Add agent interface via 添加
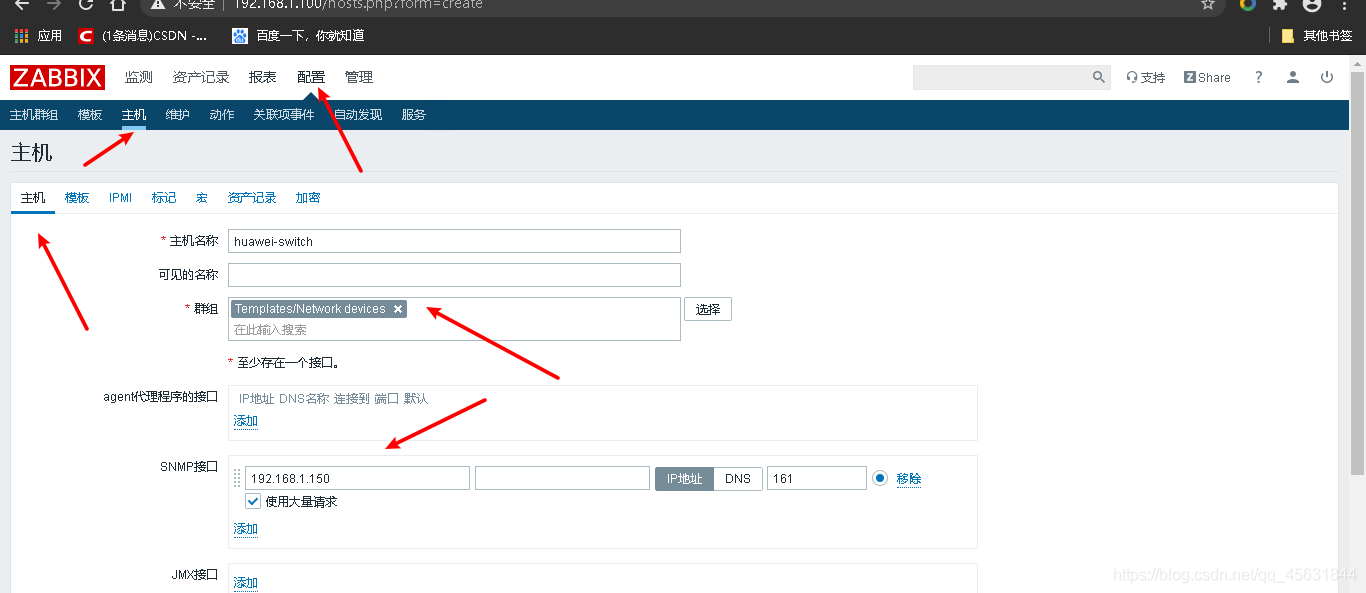This screenshot has height=593, width=1366. (246, 421)
